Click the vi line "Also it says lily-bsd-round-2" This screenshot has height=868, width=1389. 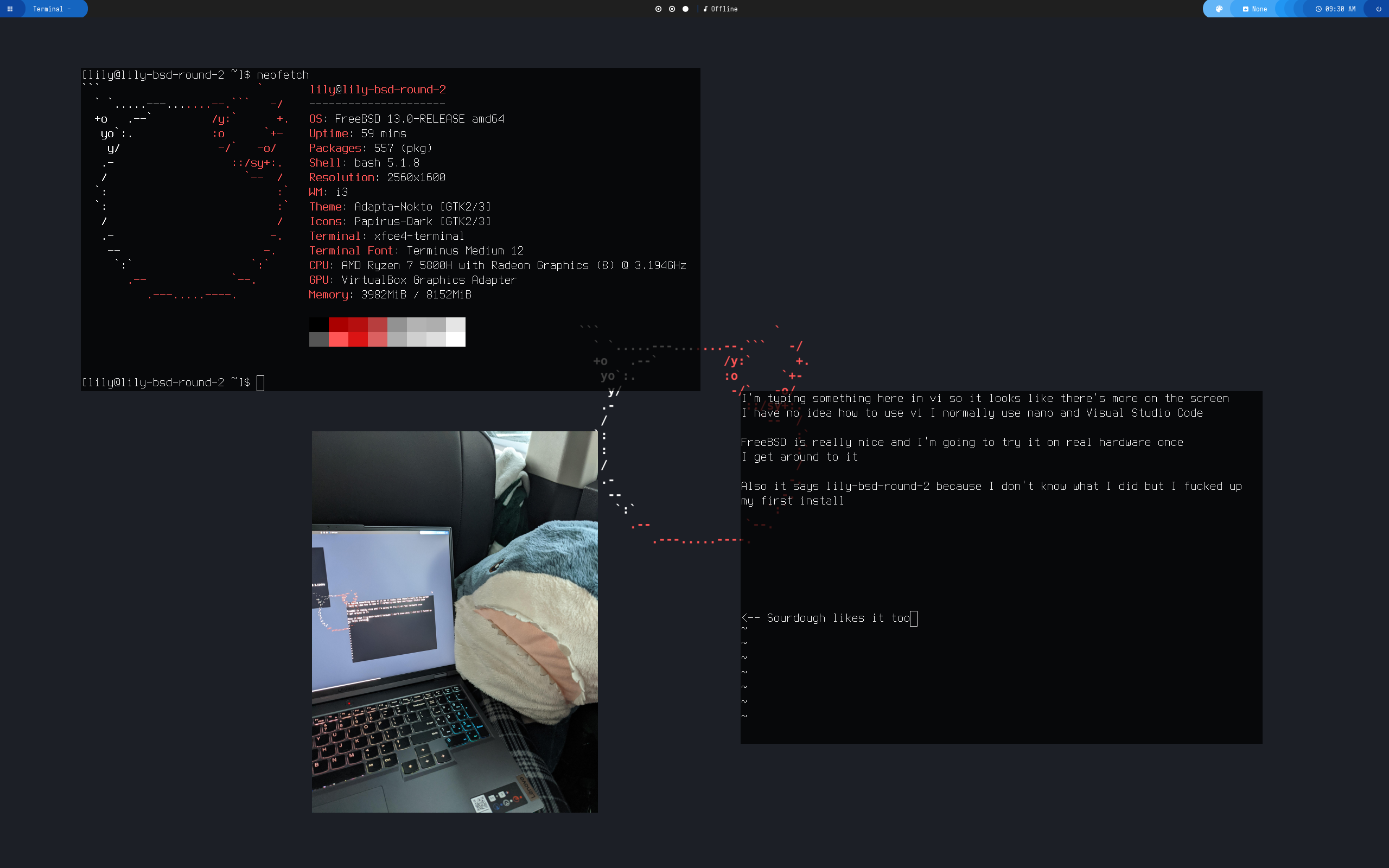point(991,486)
